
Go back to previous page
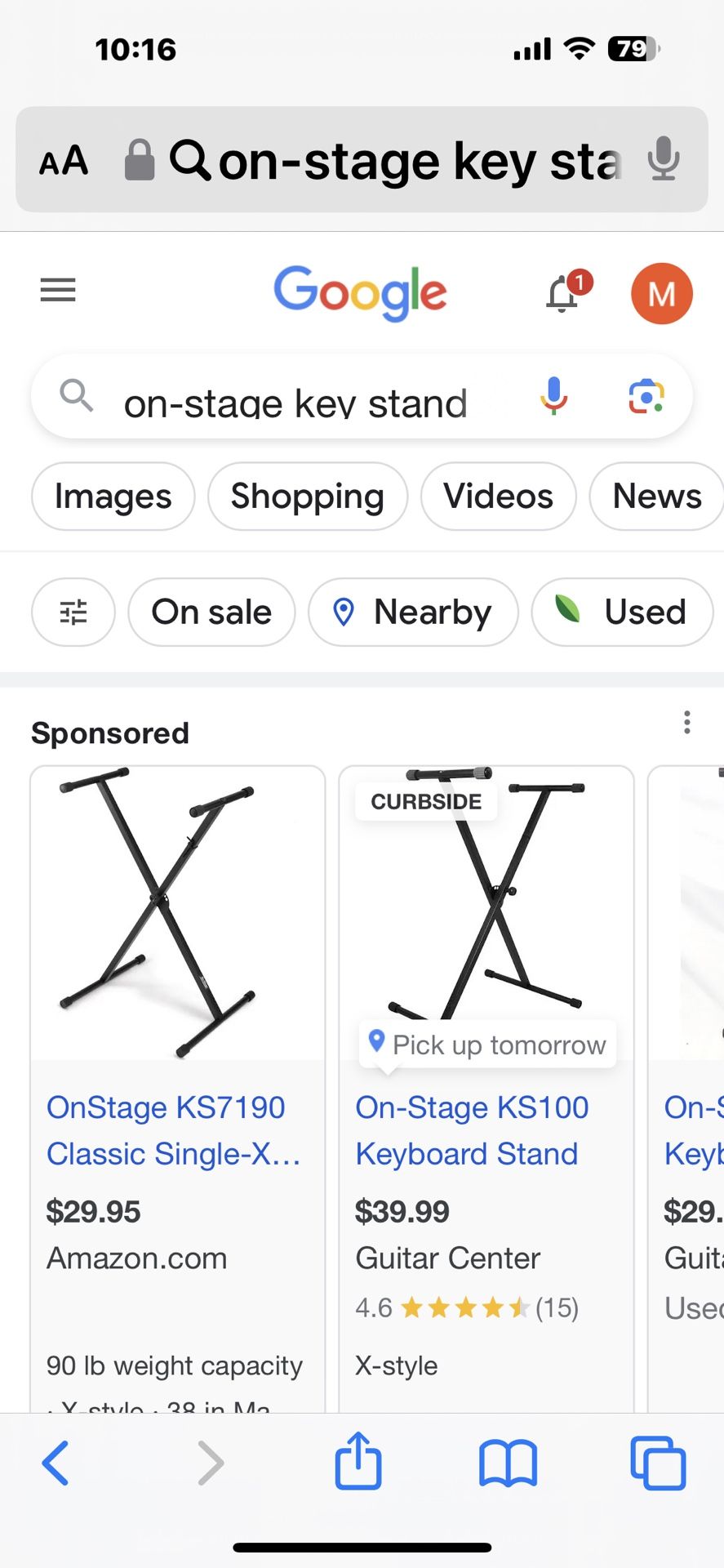[x=56, y=1463]
